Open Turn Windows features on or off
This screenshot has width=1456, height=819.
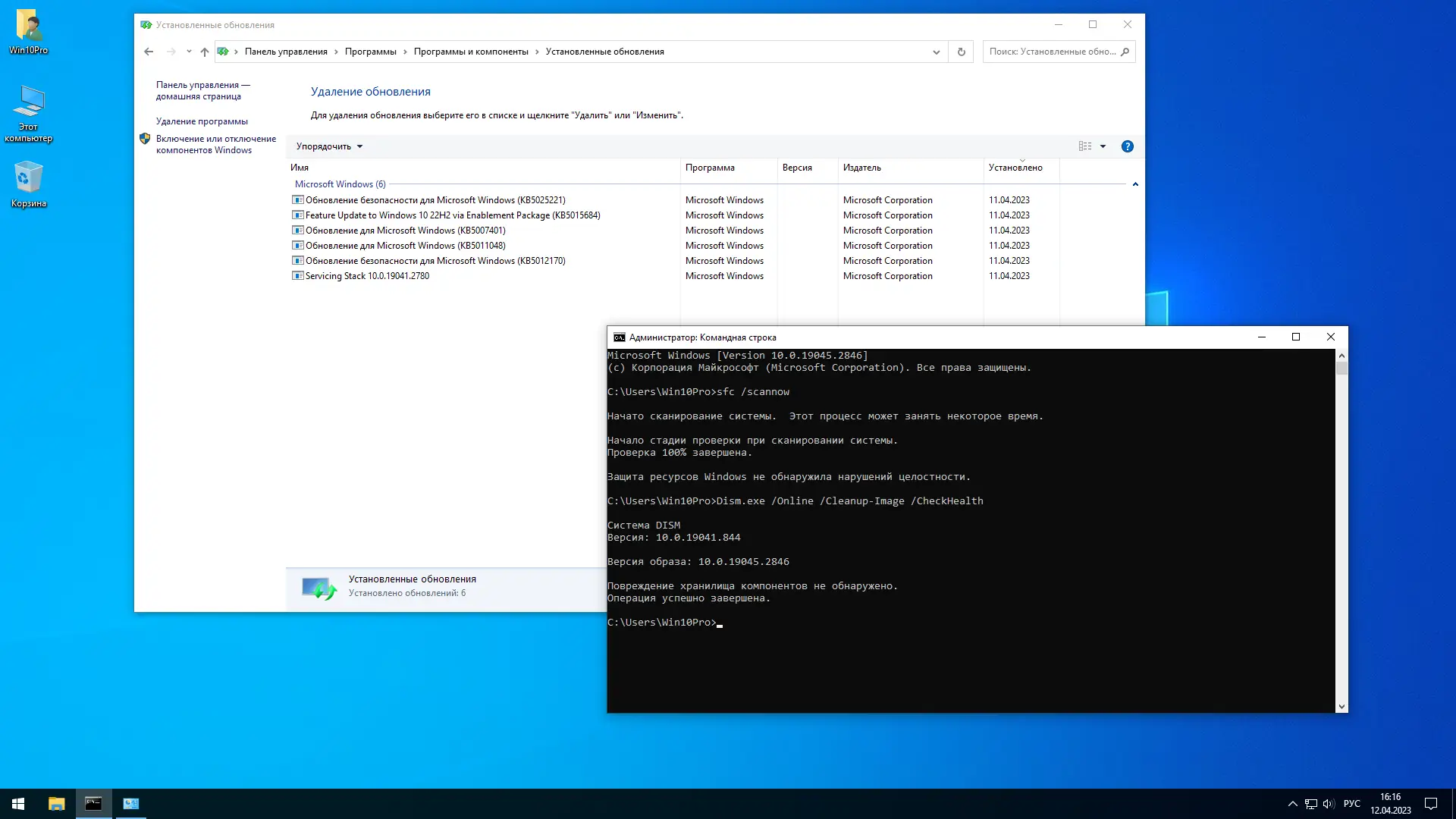point(215,144)
